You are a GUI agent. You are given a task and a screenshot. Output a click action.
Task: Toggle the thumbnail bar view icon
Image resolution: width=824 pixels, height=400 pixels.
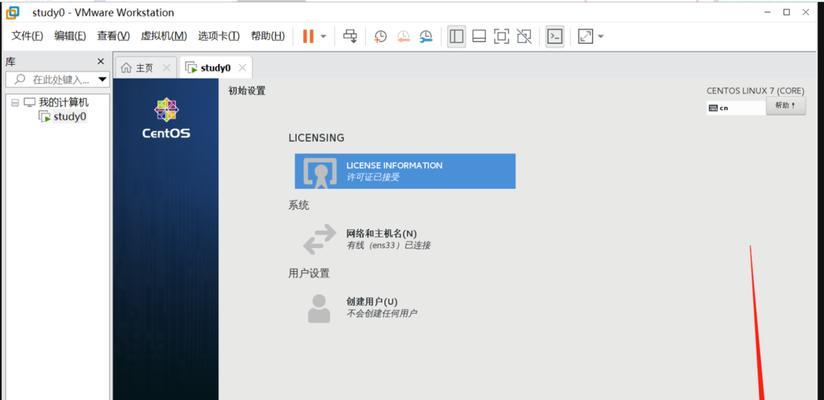(479, 36)
